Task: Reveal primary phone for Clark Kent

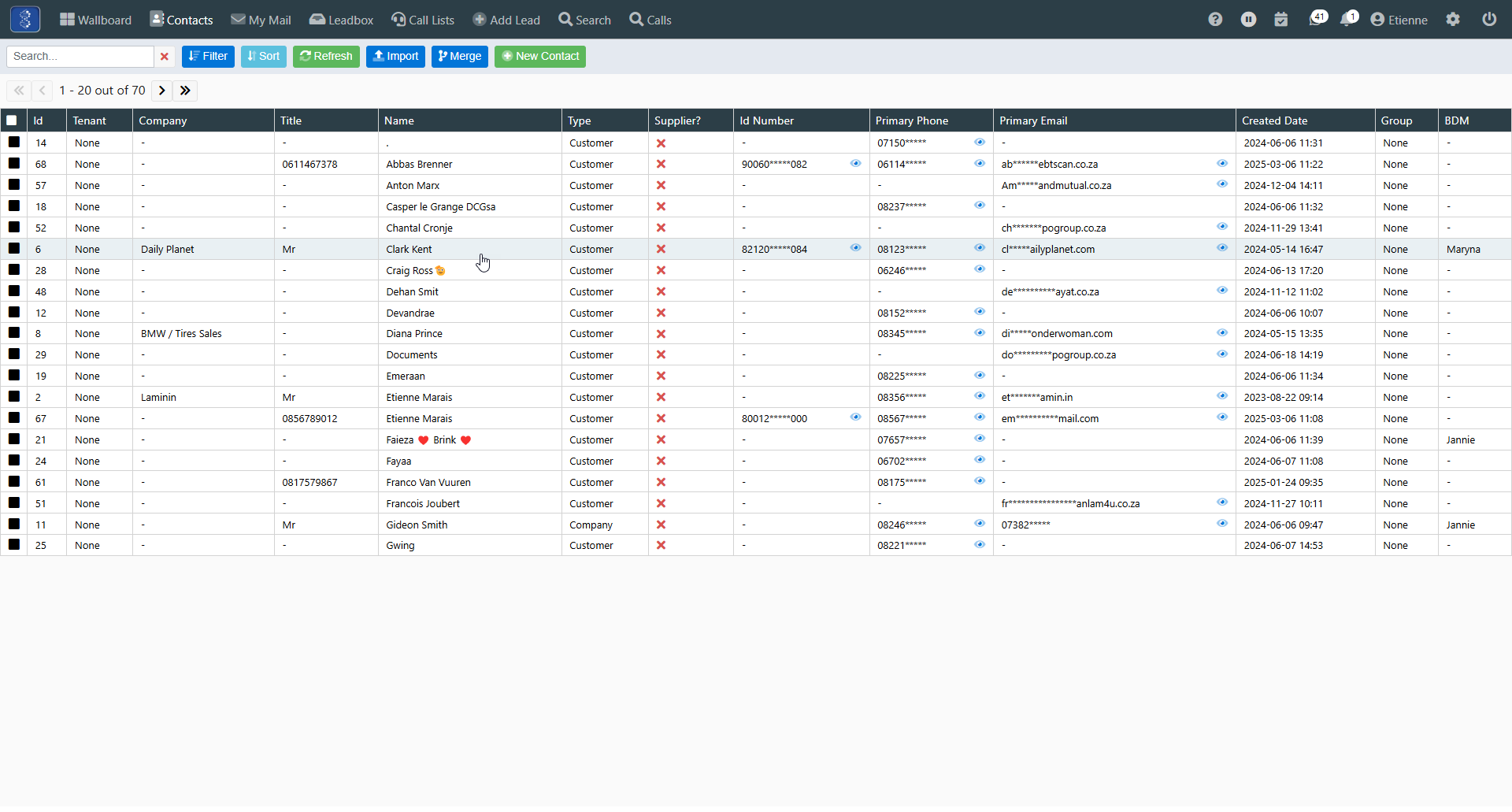Action: click(980, 248)
